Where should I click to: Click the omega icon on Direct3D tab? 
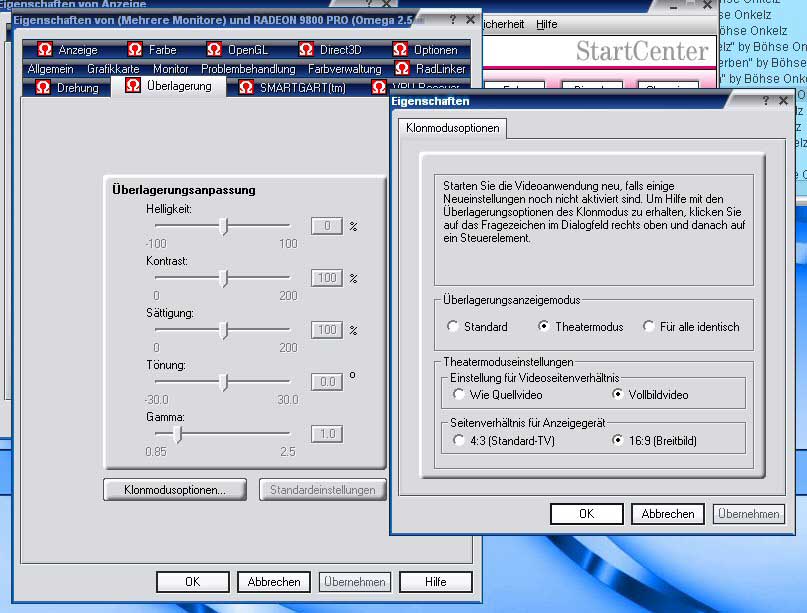click(x=306, y=49)
